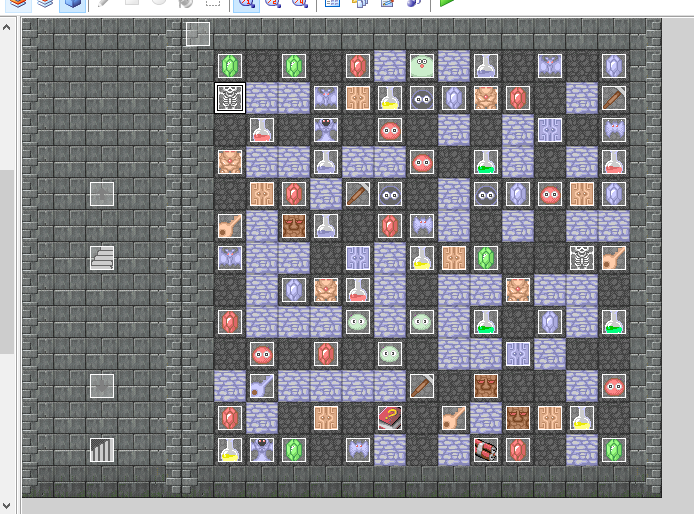Toggle the 1:1 zoom magnifier button
The width and height of the screenshot is (694, 514).
click(246, 4)
